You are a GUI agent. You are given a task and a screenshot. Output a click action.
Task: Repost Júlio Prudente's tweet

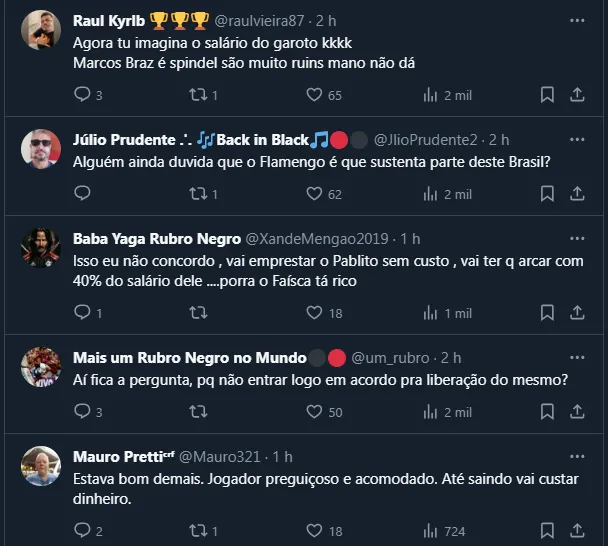point(197,194)
